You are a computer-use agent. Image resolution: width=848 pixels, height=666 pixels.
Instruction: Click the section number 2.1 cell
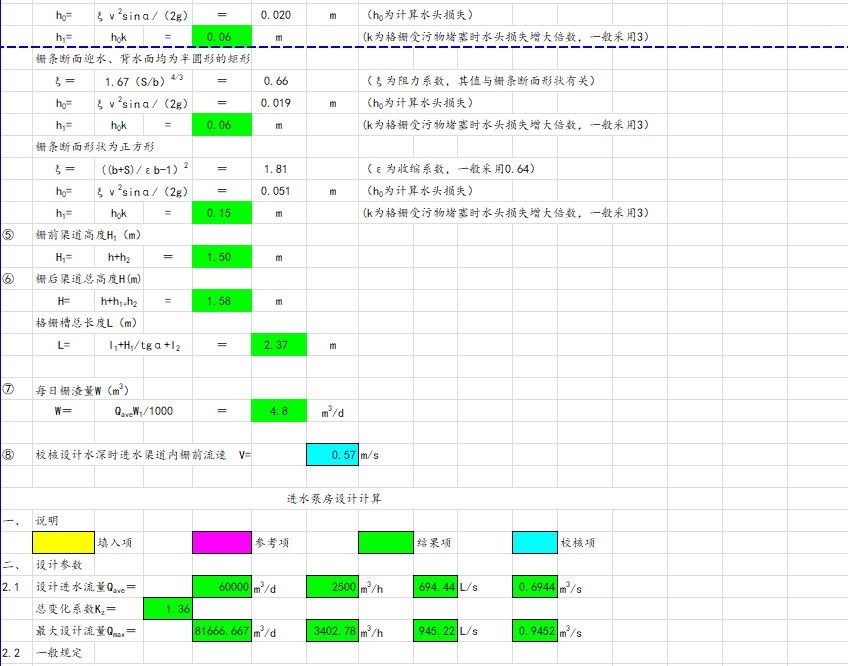pyautogui.click(x=10, y=587)
